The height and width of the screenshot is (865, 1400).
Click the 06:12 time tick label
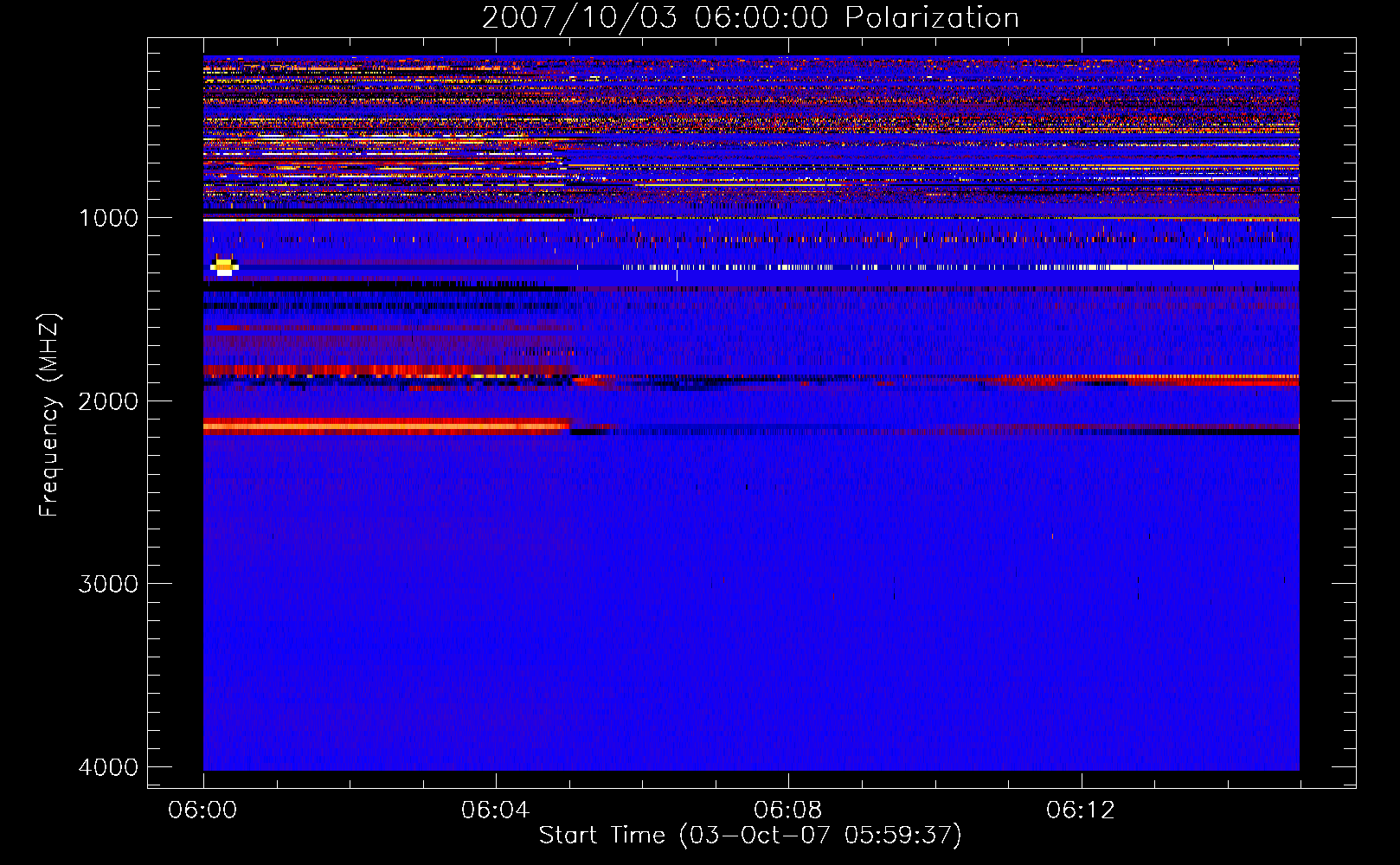(1081, 811)
